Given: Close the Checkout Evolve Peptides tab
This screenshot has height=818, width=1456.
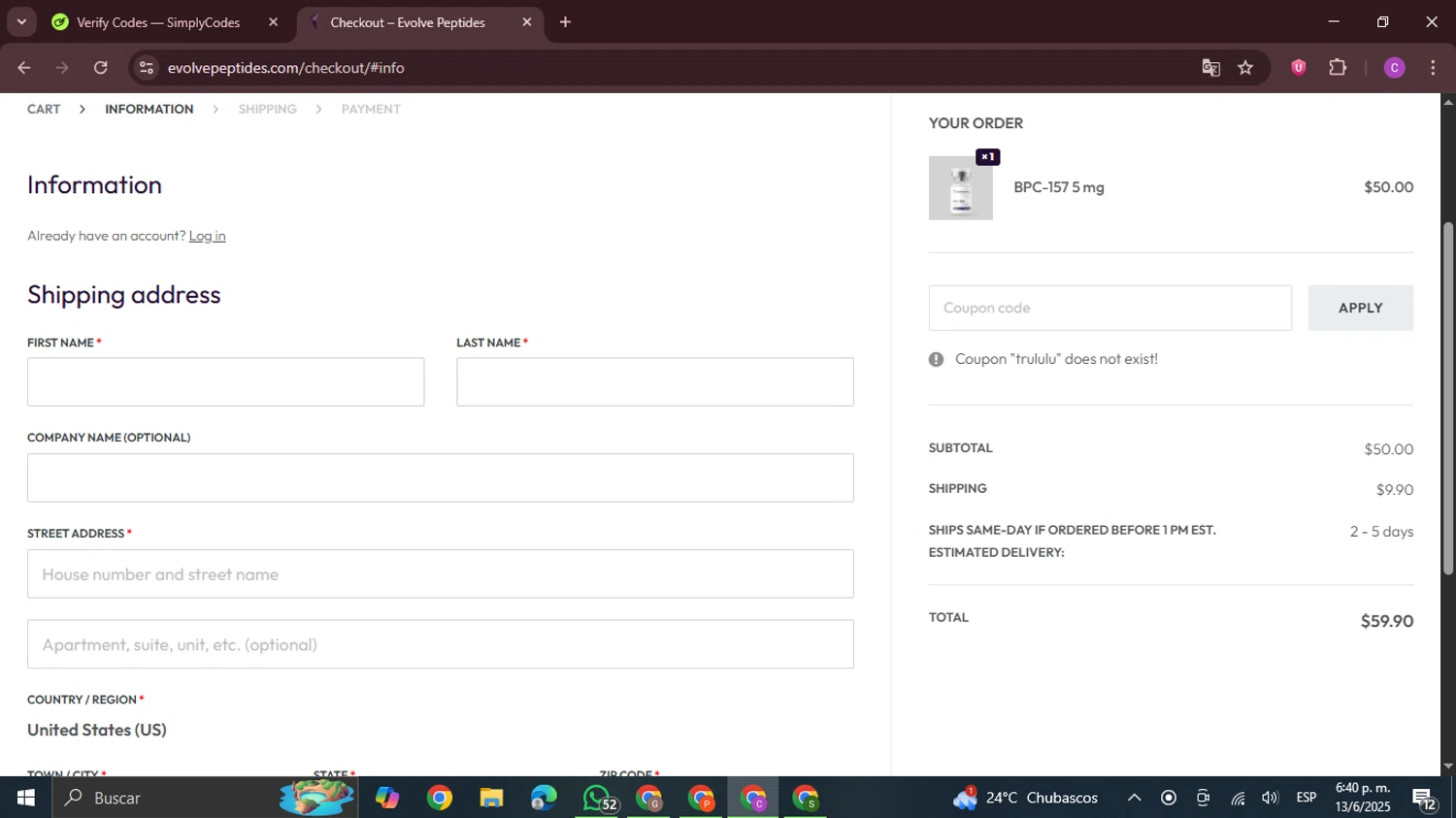Looking at the screenshot, I should [x=527, y=22].
